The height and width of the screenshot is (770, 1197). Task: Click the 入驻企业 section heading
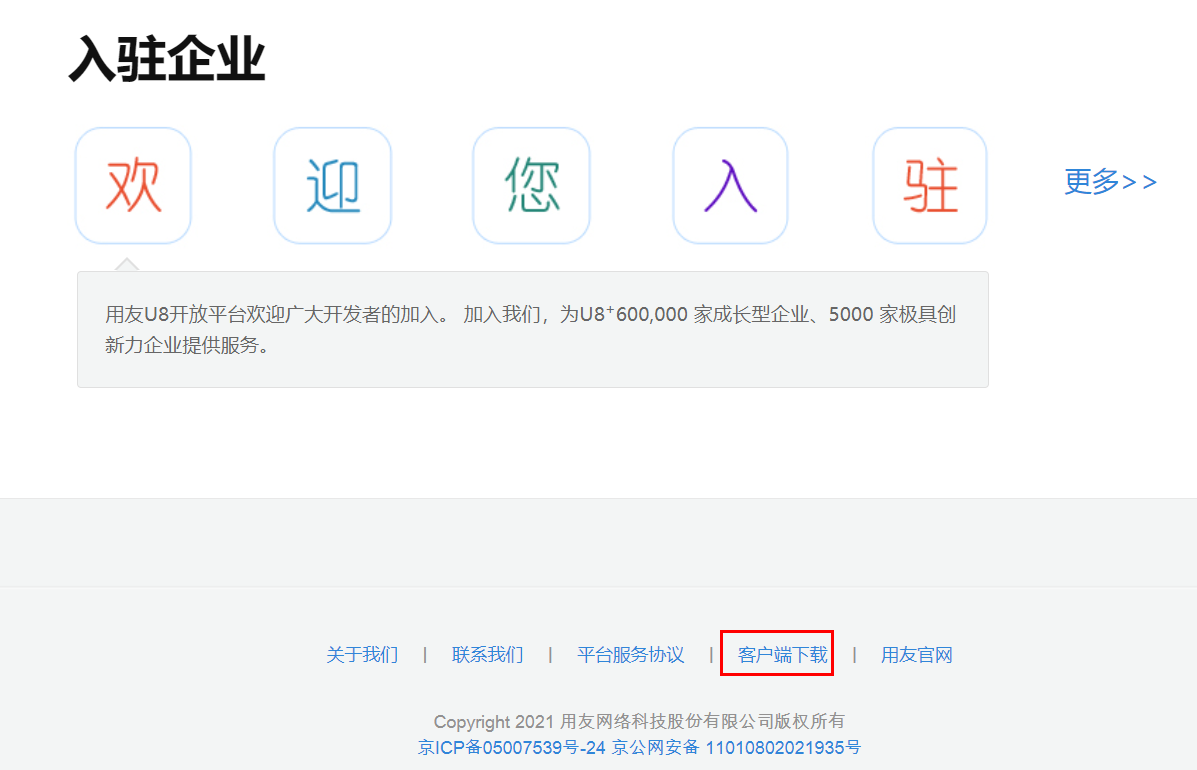pyautogui.click(x=167, y=60)
